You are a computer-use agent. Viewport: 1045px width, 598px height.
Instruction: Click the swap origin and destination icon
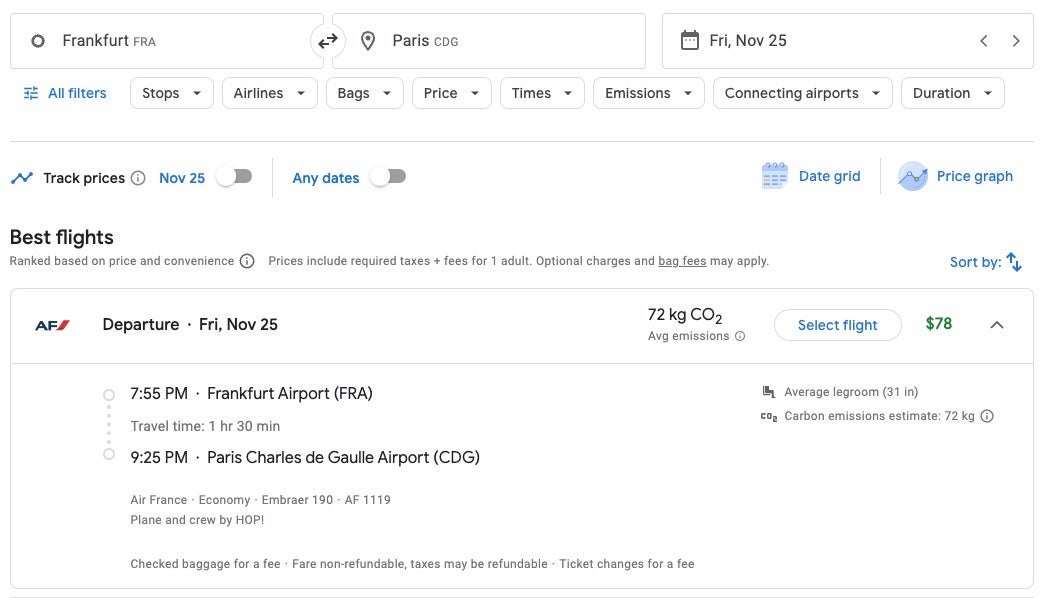click(x=328, y=41)
